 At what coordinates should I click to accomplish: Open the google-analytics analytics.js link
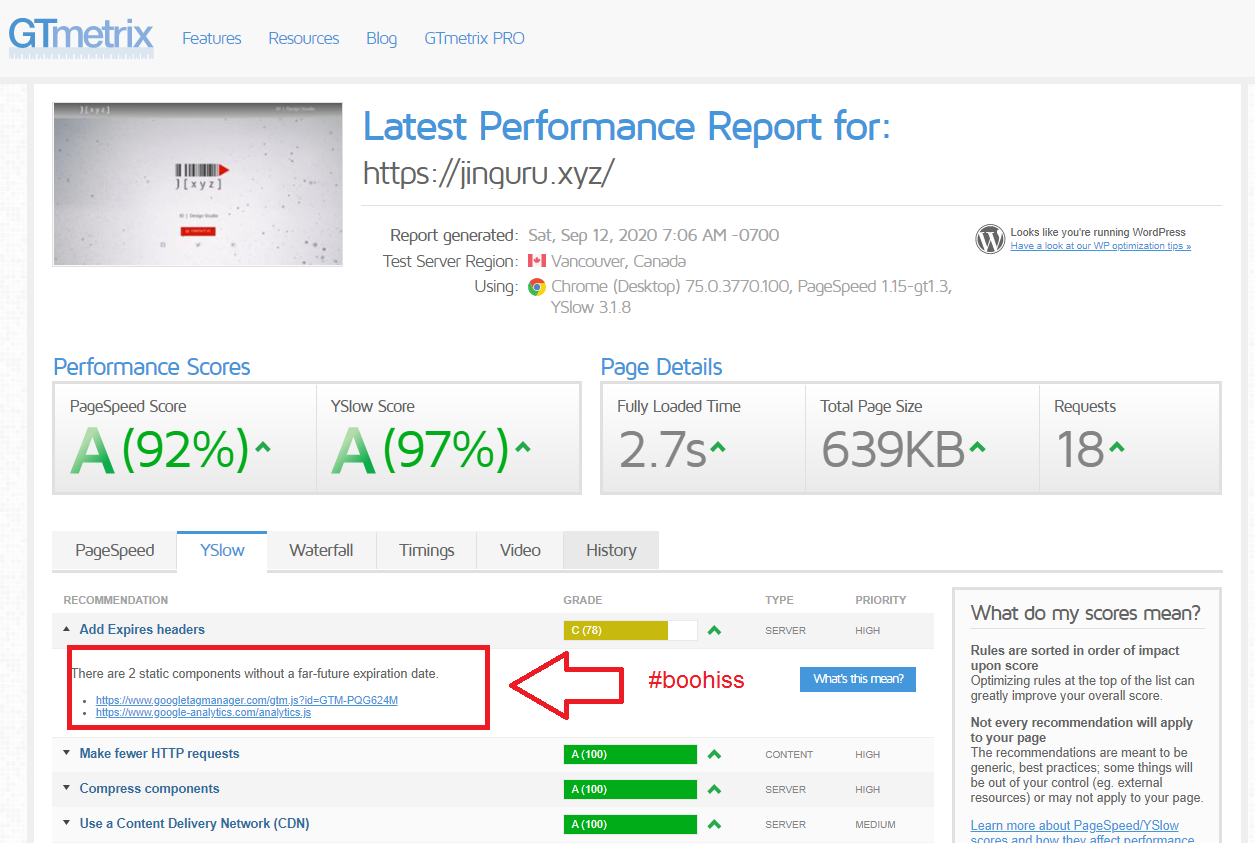pos(203,713)
